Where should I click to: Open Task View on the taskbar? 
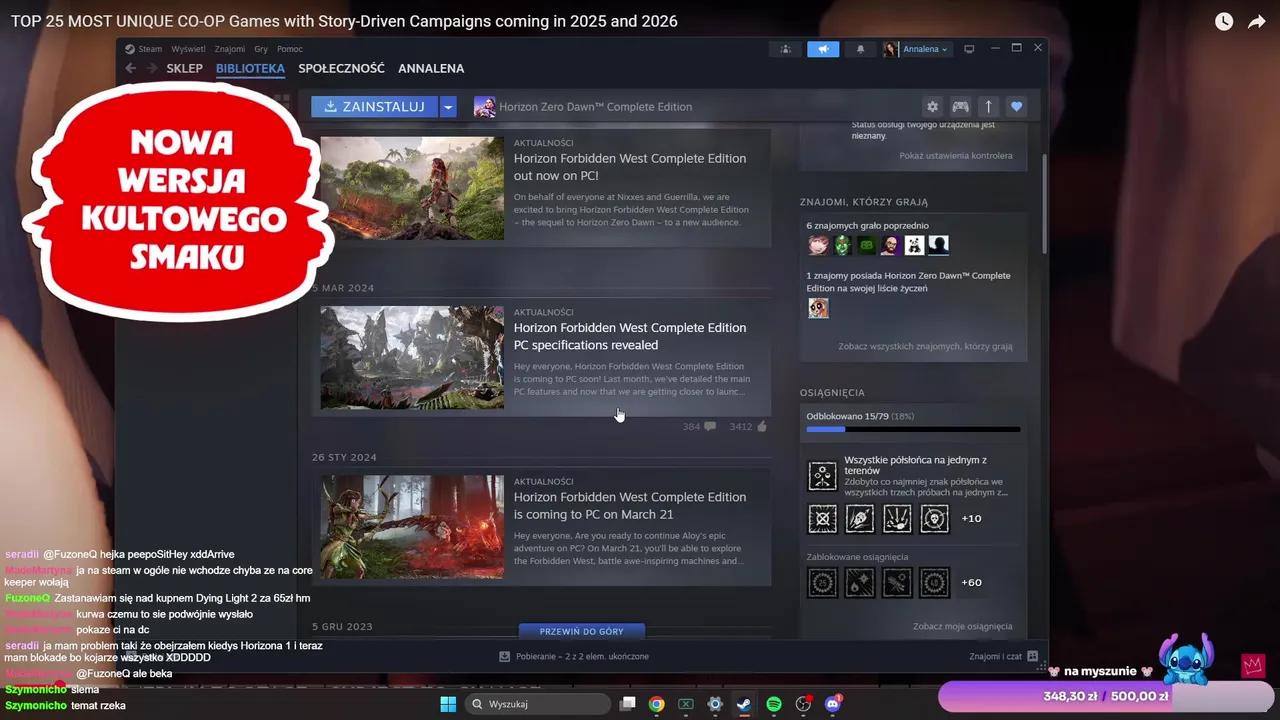[x=627, y=704]
